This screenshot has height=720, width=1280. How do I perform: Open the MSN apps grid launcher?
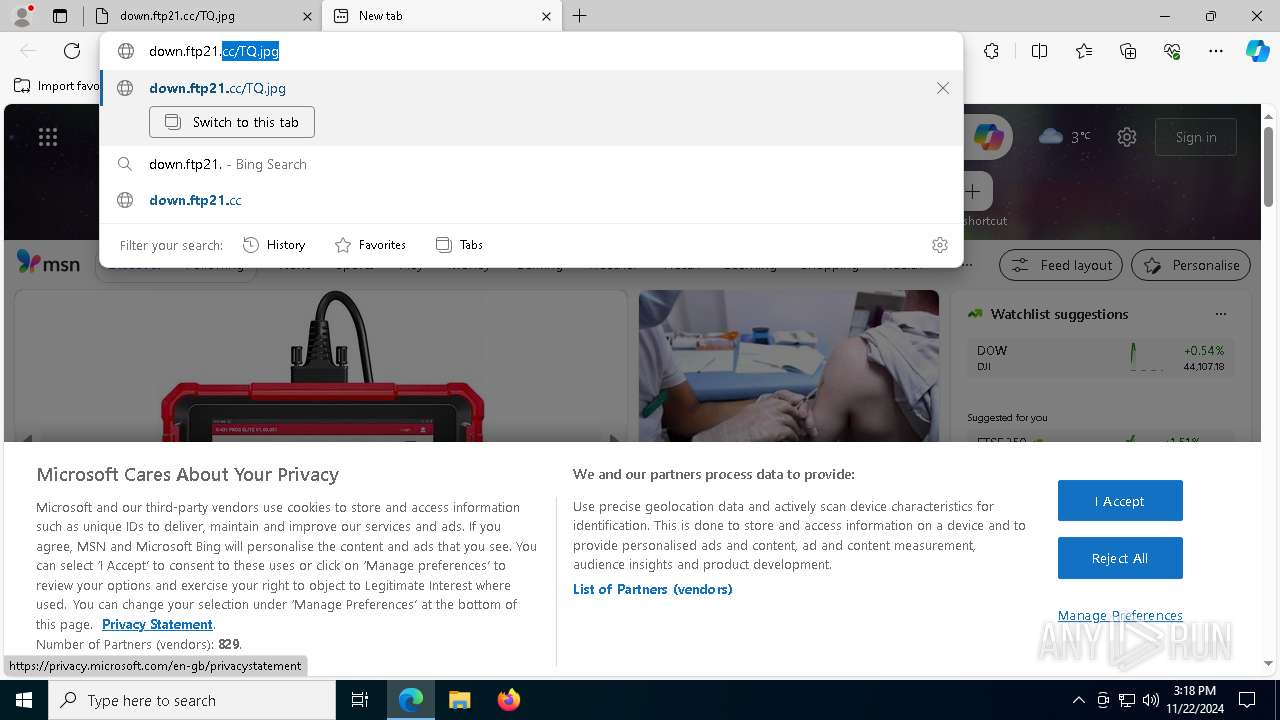48,137
